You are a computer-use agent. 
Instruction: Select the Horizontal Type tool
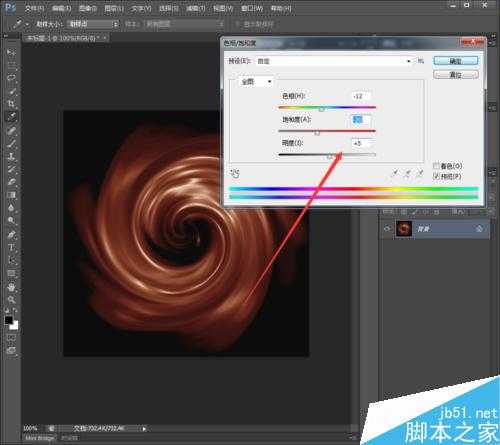tap(11, 247)
